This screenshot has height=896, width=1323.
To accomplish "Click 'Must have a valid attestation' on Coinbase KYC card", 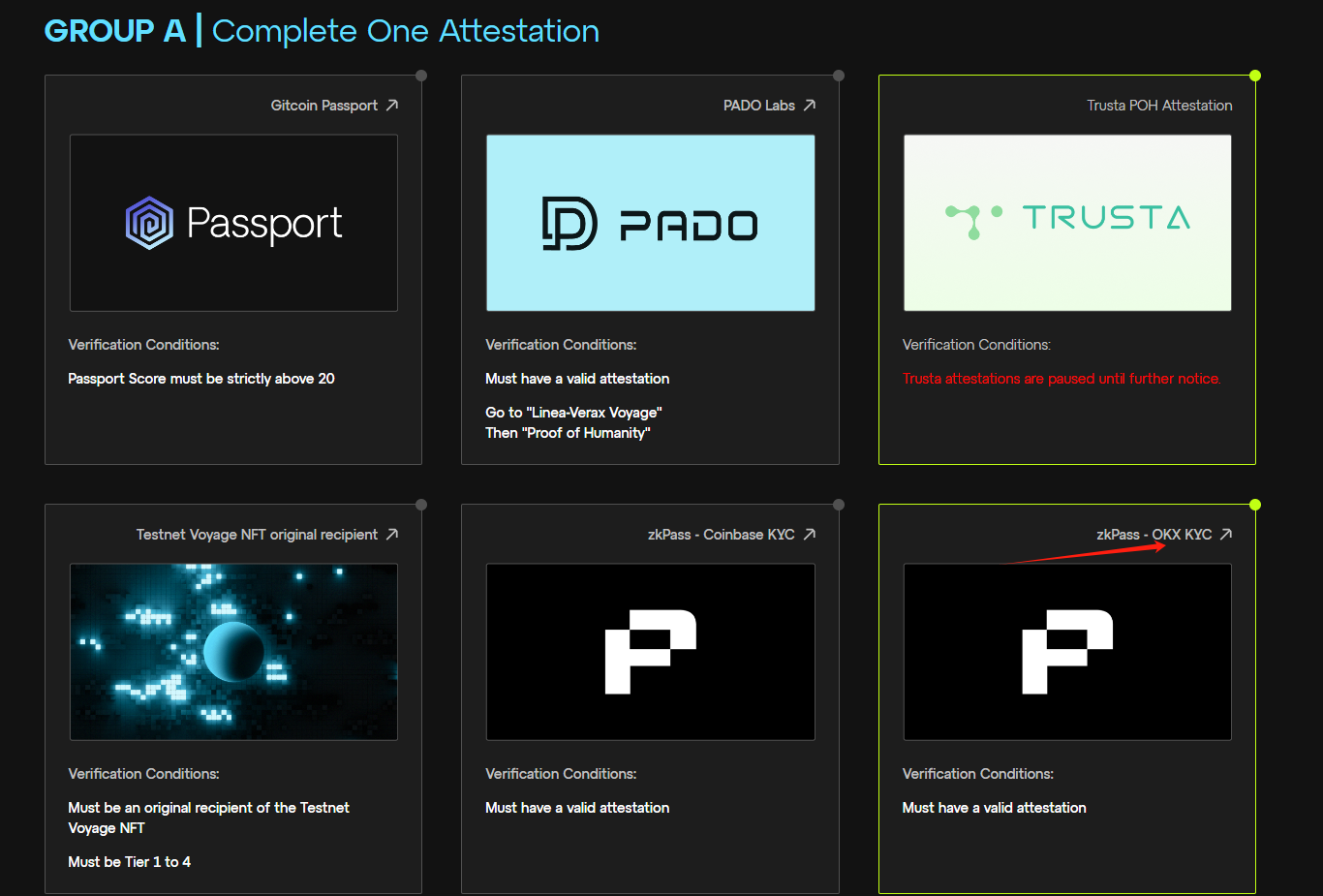I will point(577,808).
